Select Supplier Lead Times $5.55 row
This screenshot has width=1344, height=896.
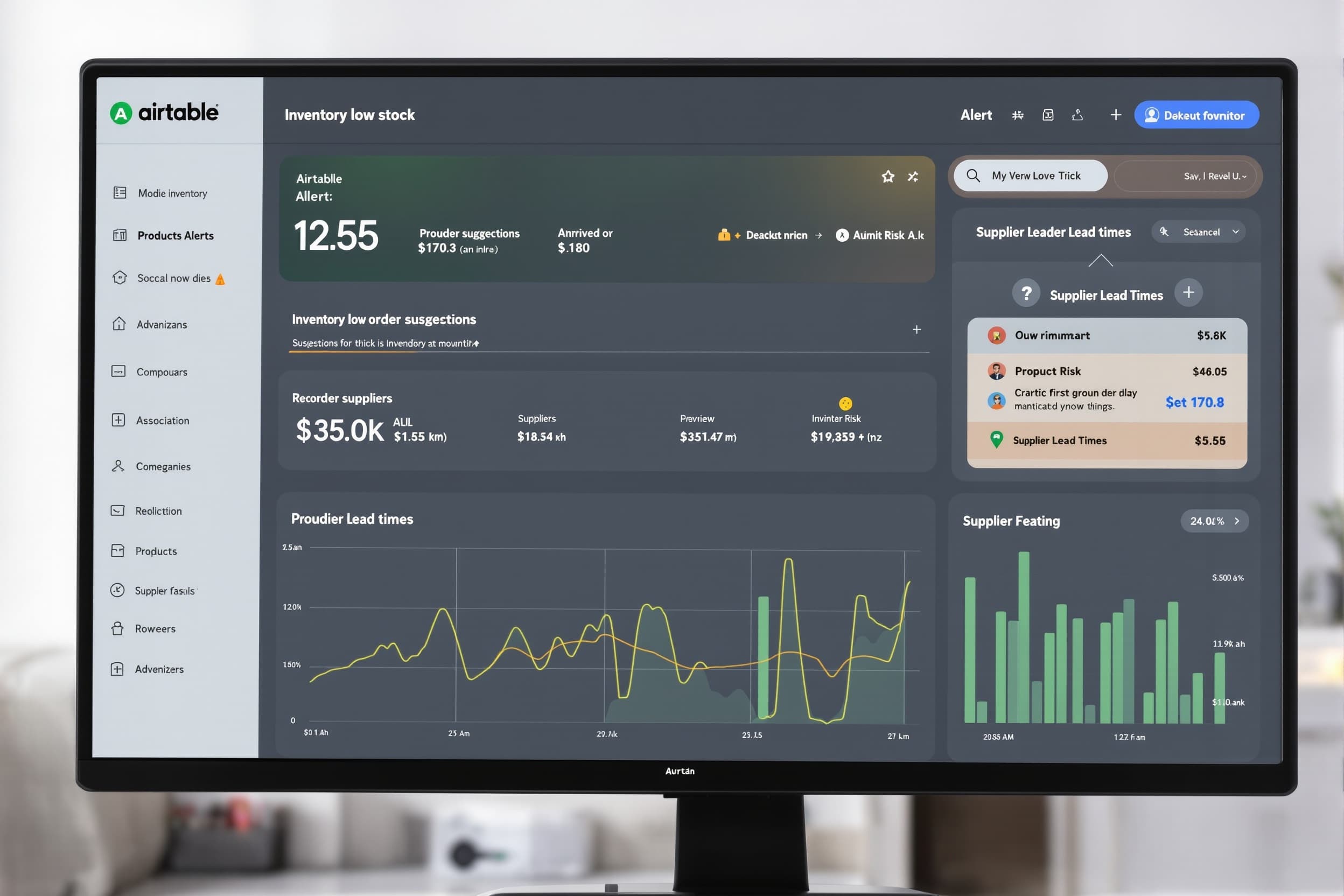[x=1107, y=440]
